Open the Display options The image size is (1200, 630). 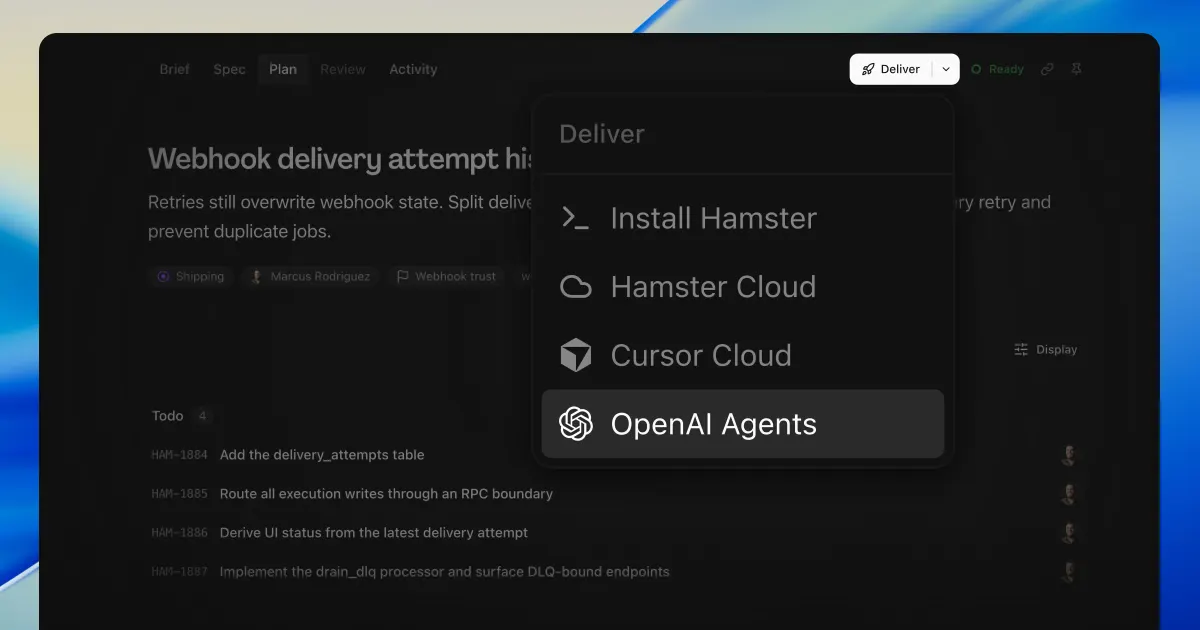click(x=1045, y=350)
